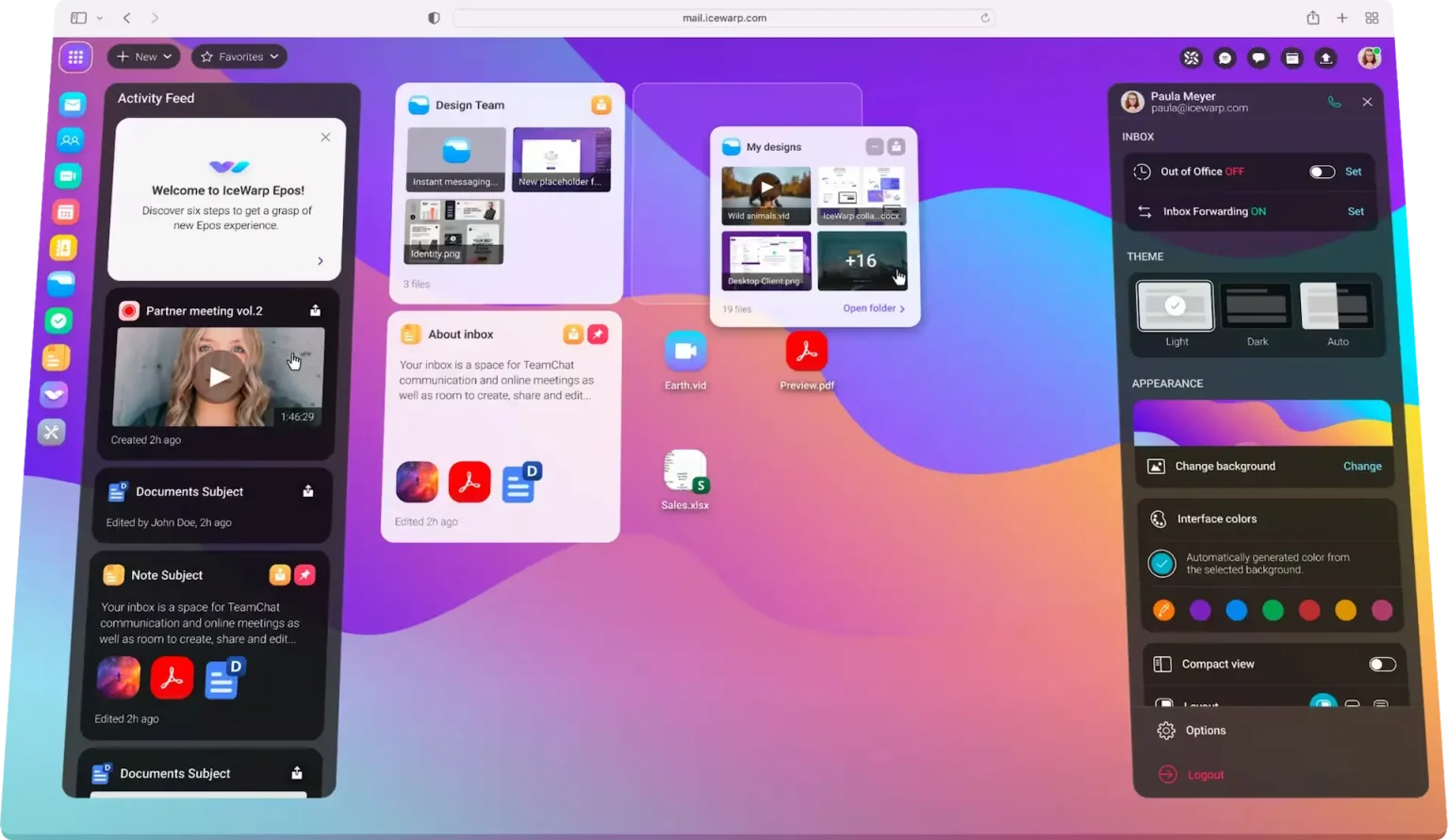Open Options in the settings panel
This screenshot has width=1448, height=840.
(1205, 731)
